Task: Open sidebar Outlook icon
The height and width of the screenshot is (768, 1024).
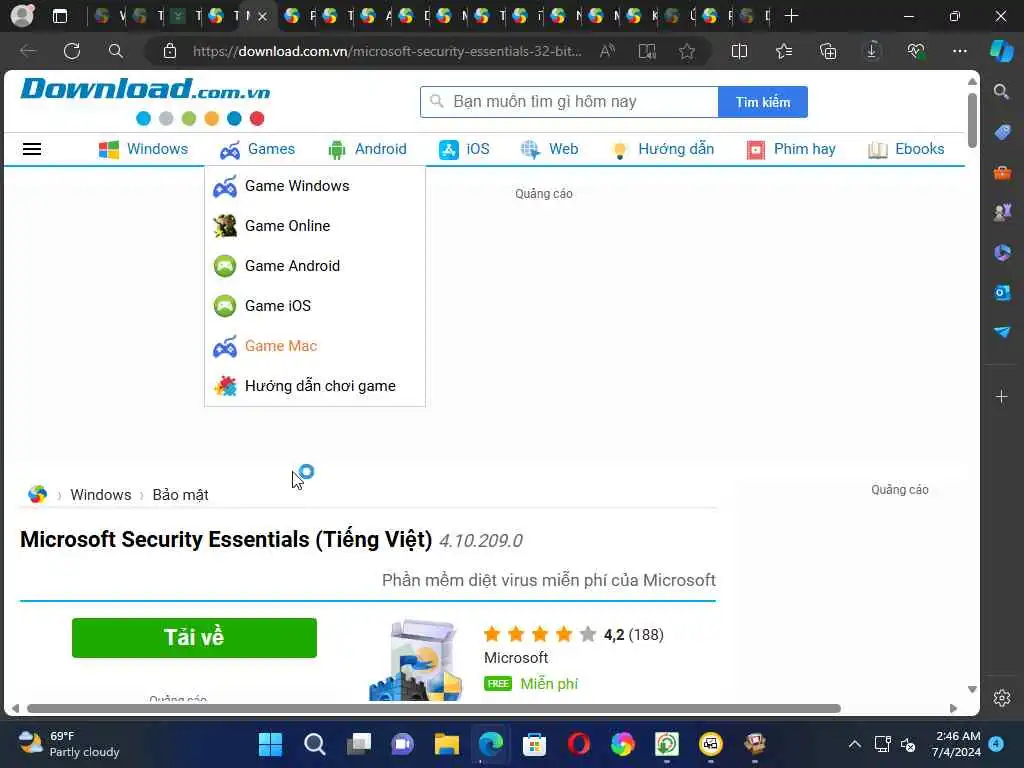Action: point(1002,292)
